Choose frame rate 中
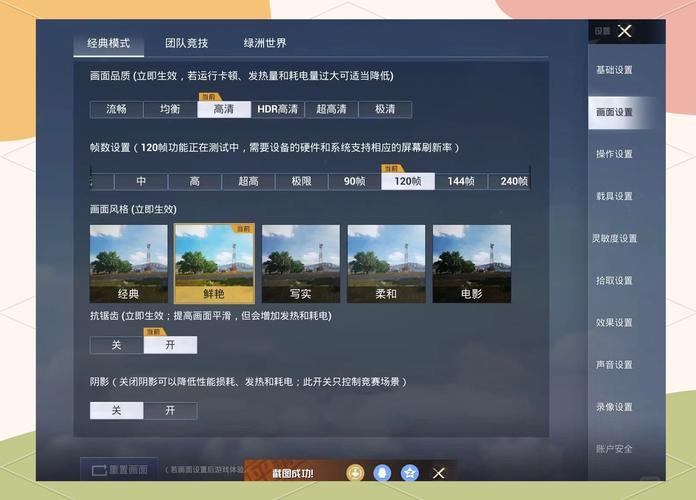The image size is (696, 500). [141, 181]
